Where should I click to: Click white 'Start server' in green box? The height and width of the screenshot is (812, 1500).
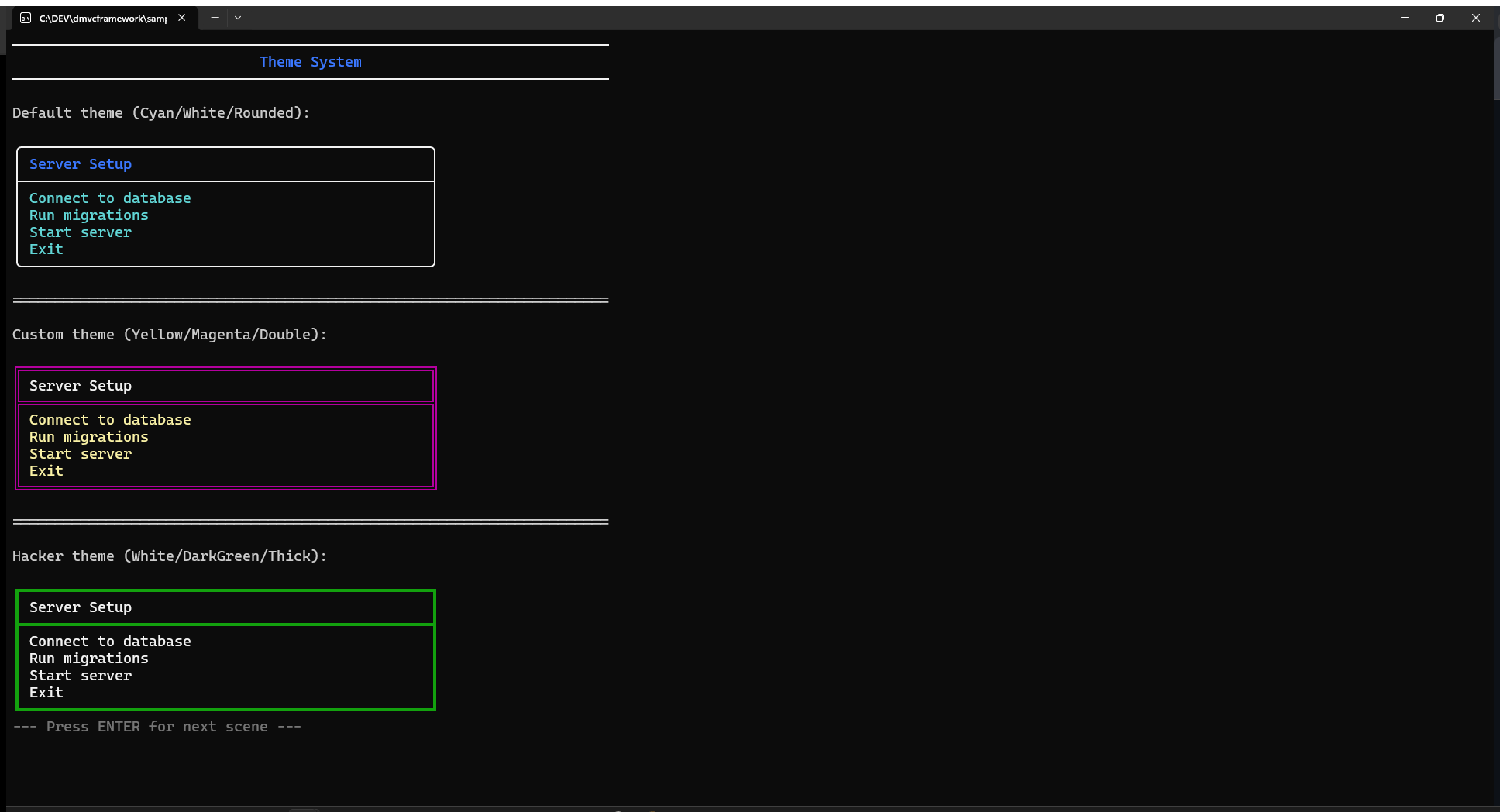[81, 676]
